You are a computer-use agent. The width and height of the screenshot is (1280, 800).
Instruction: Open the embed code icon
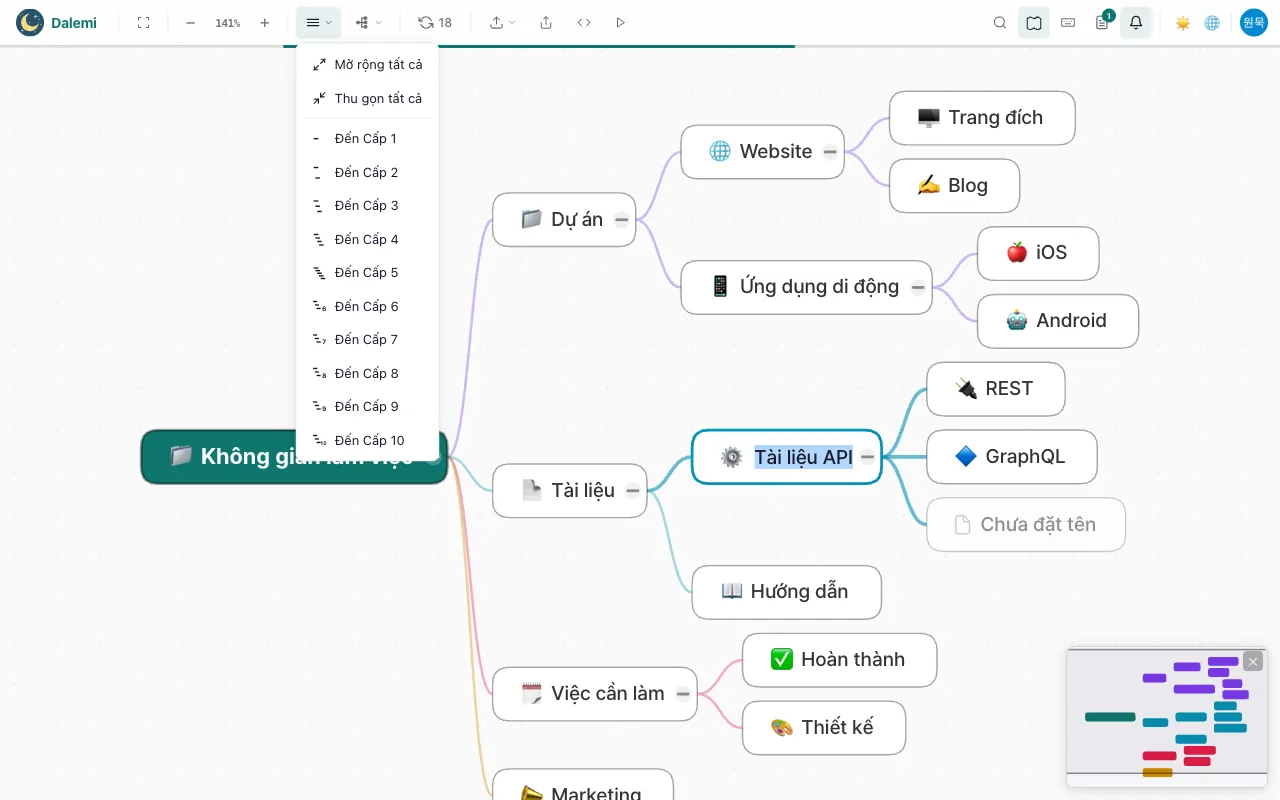click(584, 22)
